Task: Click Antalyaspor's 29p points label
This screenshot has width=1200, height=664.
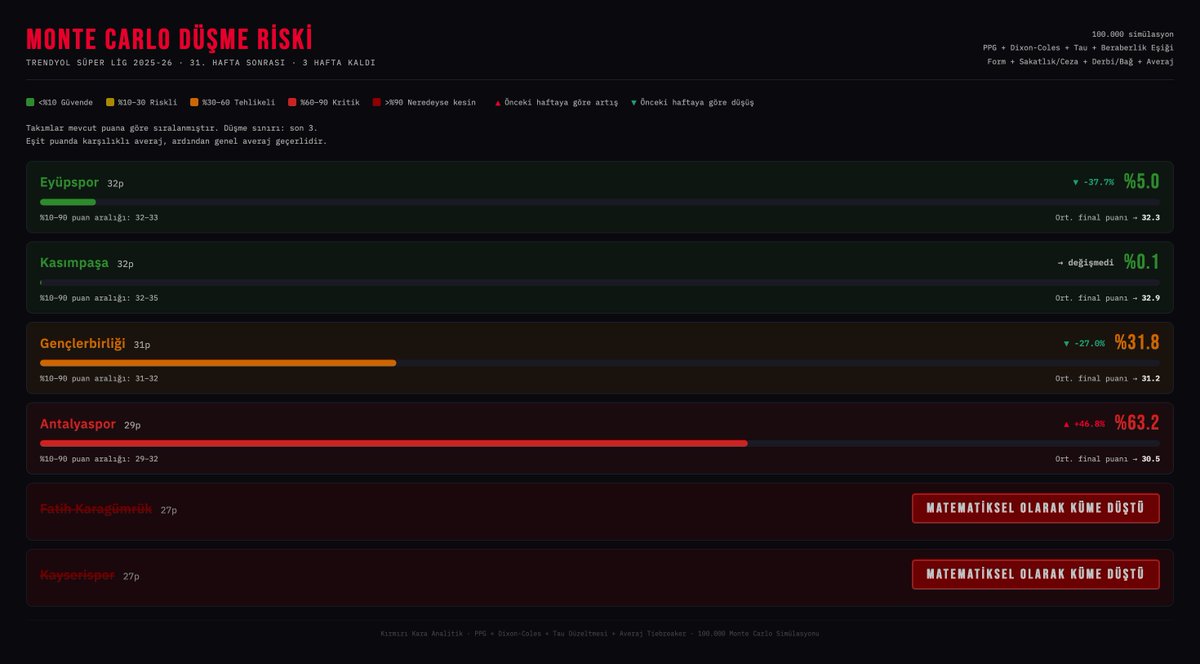Action: click(x=133, y=425)
